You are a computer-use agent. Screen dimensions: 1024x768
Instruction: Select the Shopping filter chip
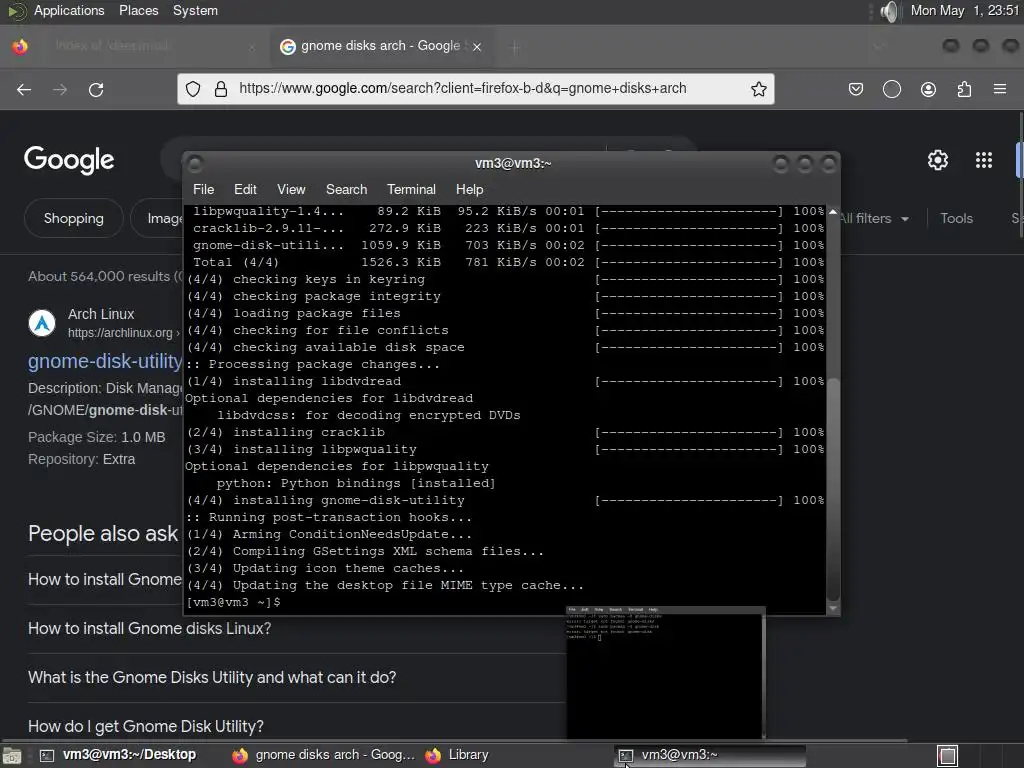[x=73, y=218]
